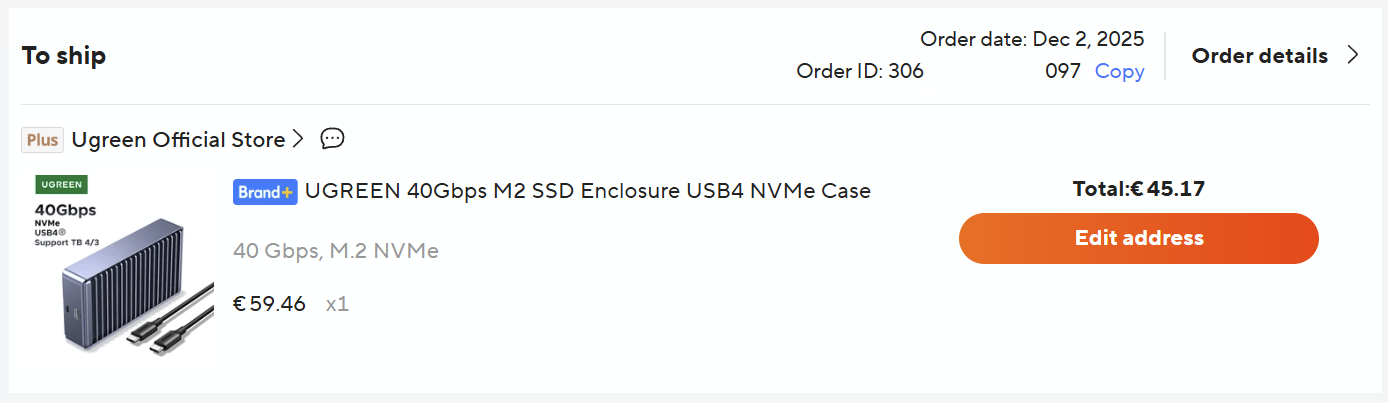Open the UGREEN 40Gbps M2 SSD Enclosure title
Viewport: 1388px width, 403px height.
point(587,190)
